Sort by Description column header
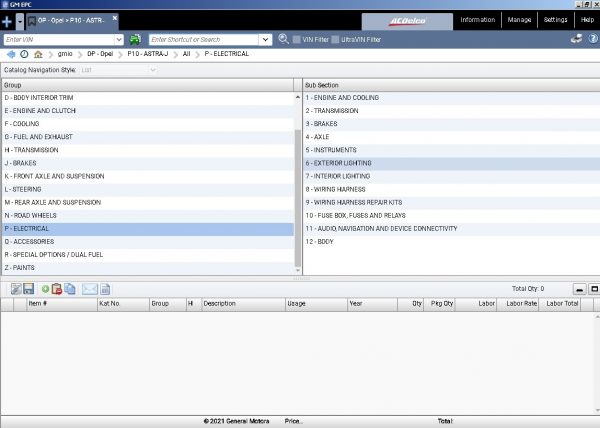Screen dimensions: 600x428 (243, 304)
